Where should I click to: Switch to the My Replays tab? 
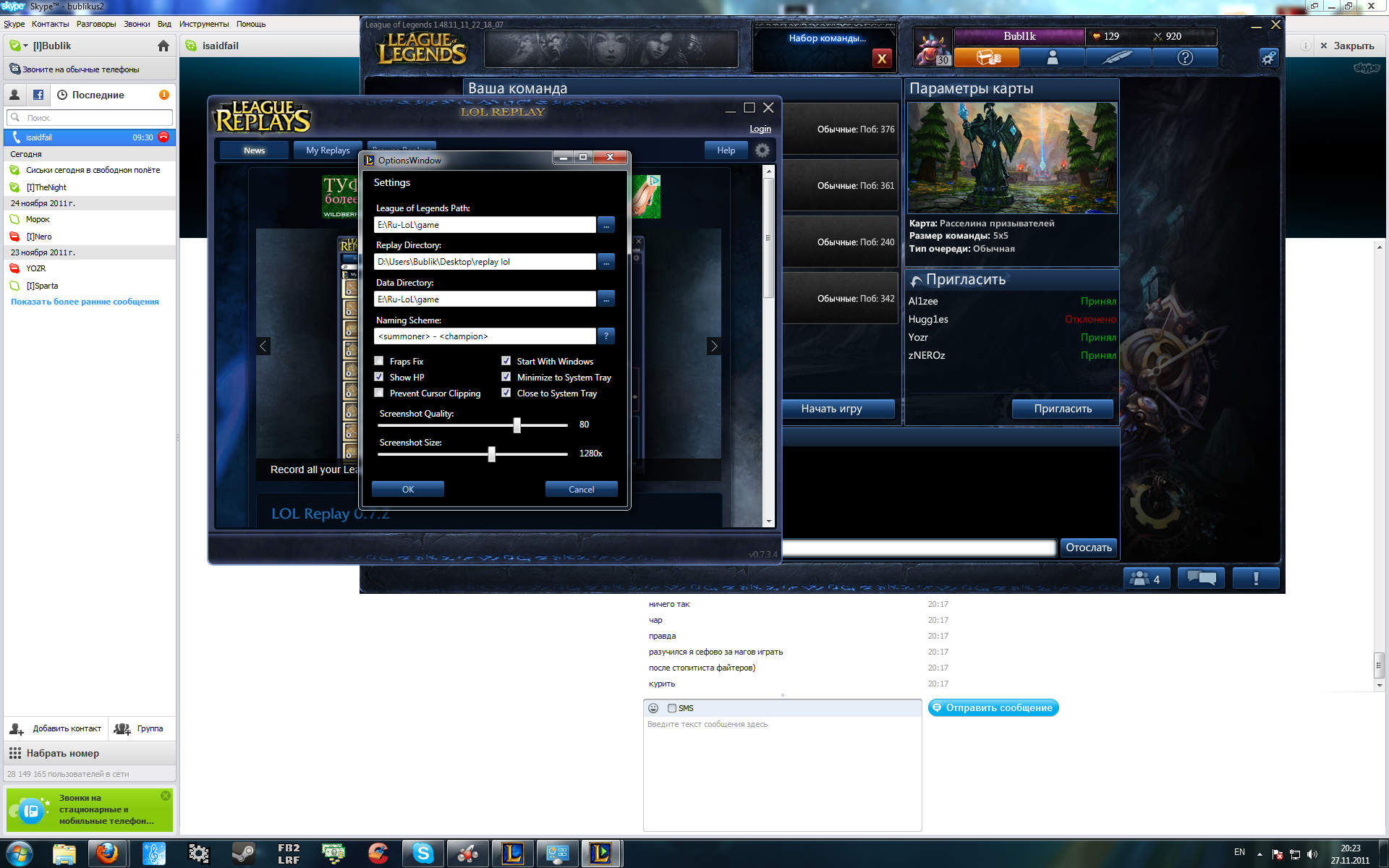pos(328,150)
